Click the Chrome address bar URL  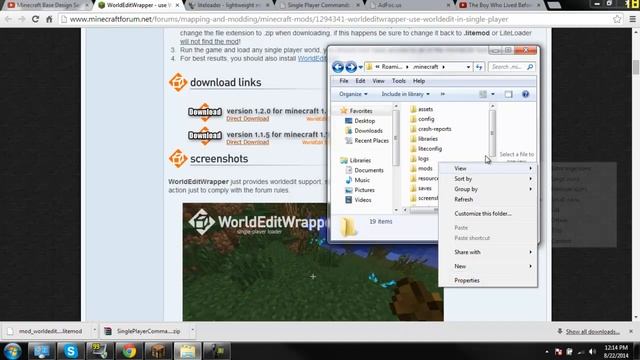click(x=289, y=19)
